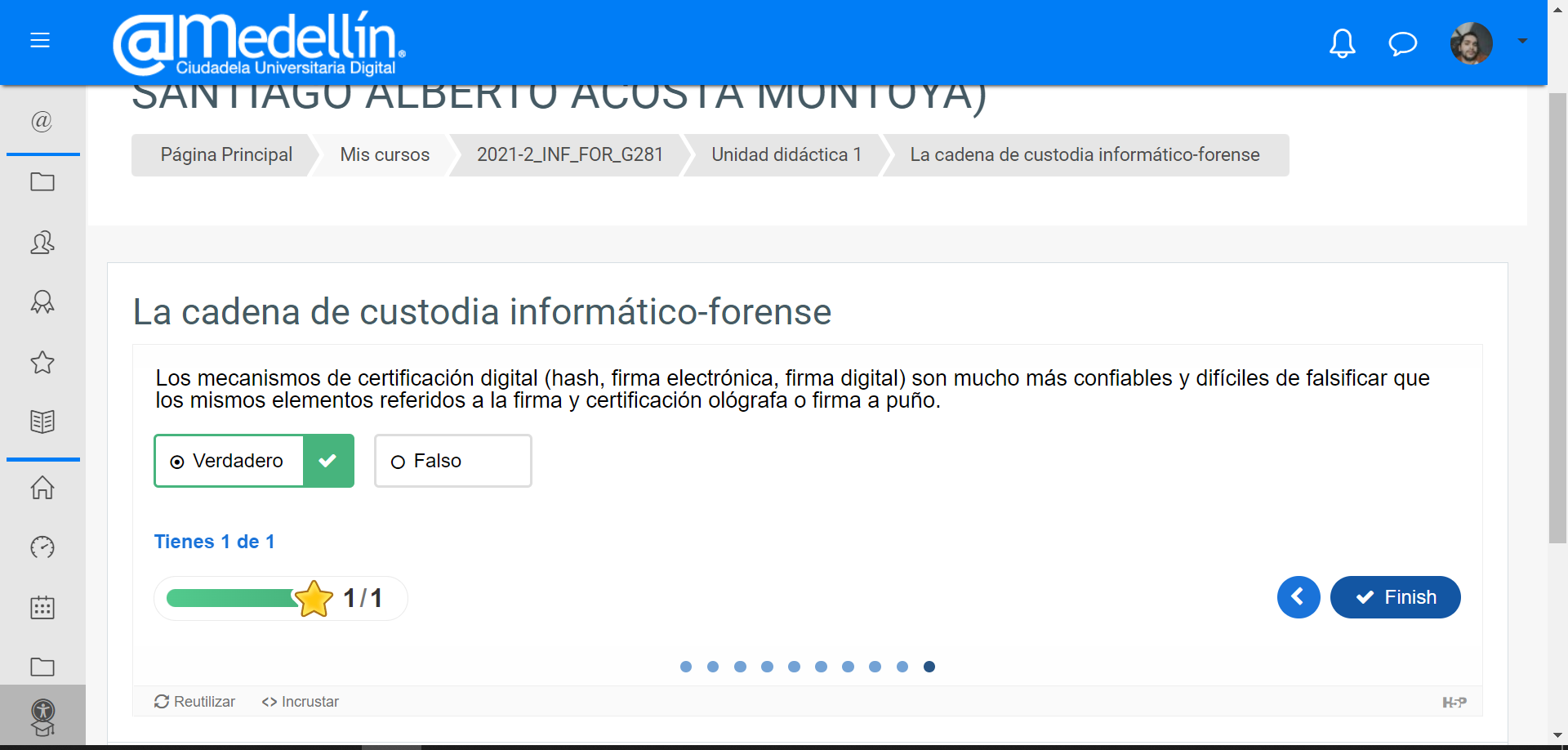Image resolution: width=1568 pixels, height=750 pixels.
Task: Click the Finish button
Action: click(x=1395, y=597)
